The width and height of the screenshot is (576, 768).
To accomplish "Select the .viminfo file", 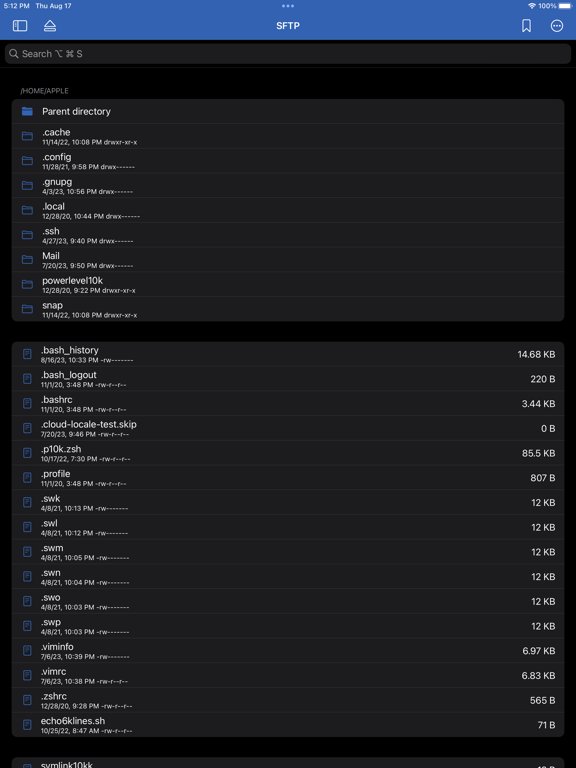I will pyautogui.click(x=288, y=650).
